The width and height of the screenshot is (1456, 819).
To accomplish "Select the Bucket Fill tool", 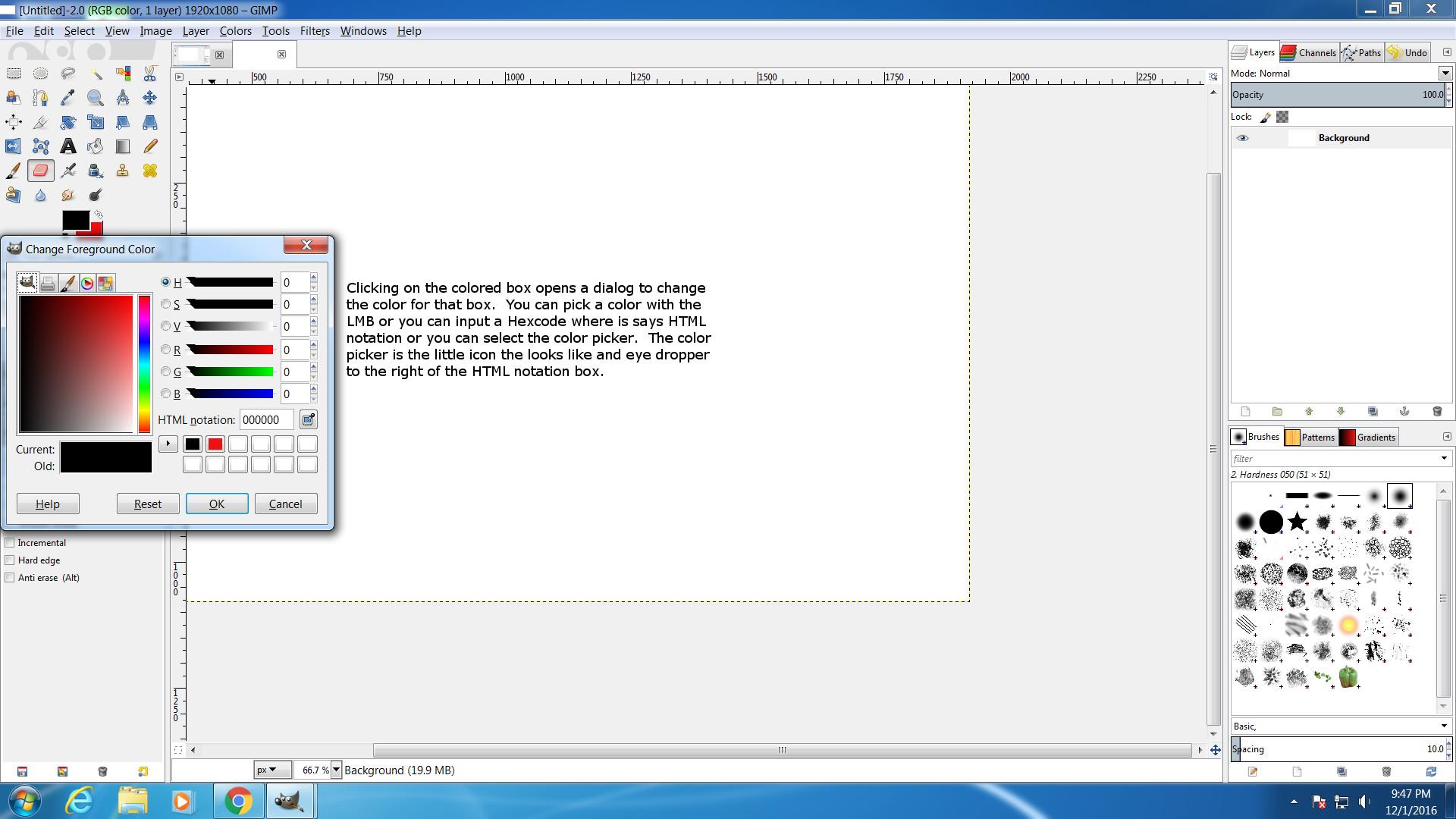I will [96, 146].
